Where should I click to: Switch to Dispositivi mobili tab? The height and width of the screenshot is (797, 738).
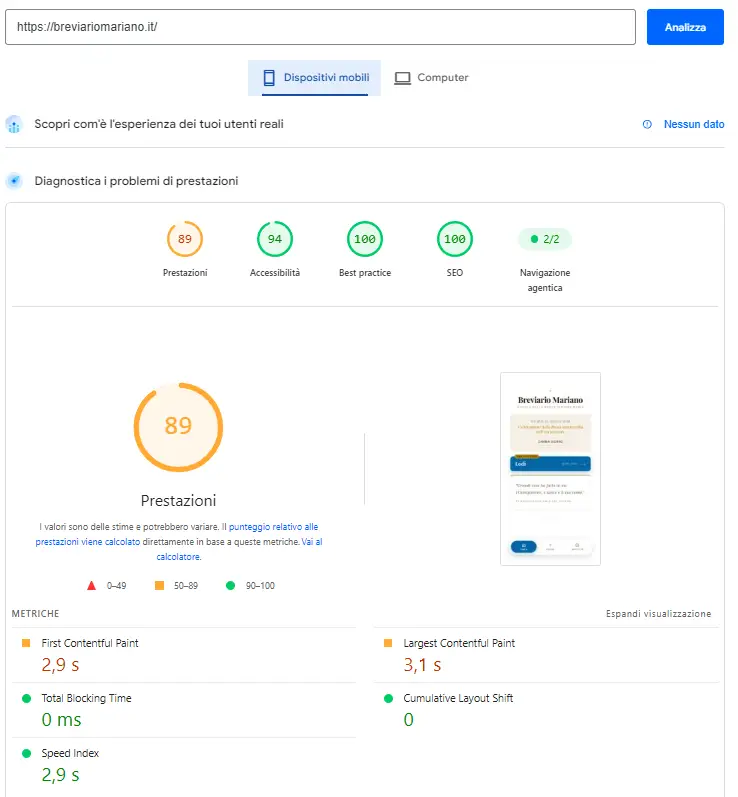(314, 78)
